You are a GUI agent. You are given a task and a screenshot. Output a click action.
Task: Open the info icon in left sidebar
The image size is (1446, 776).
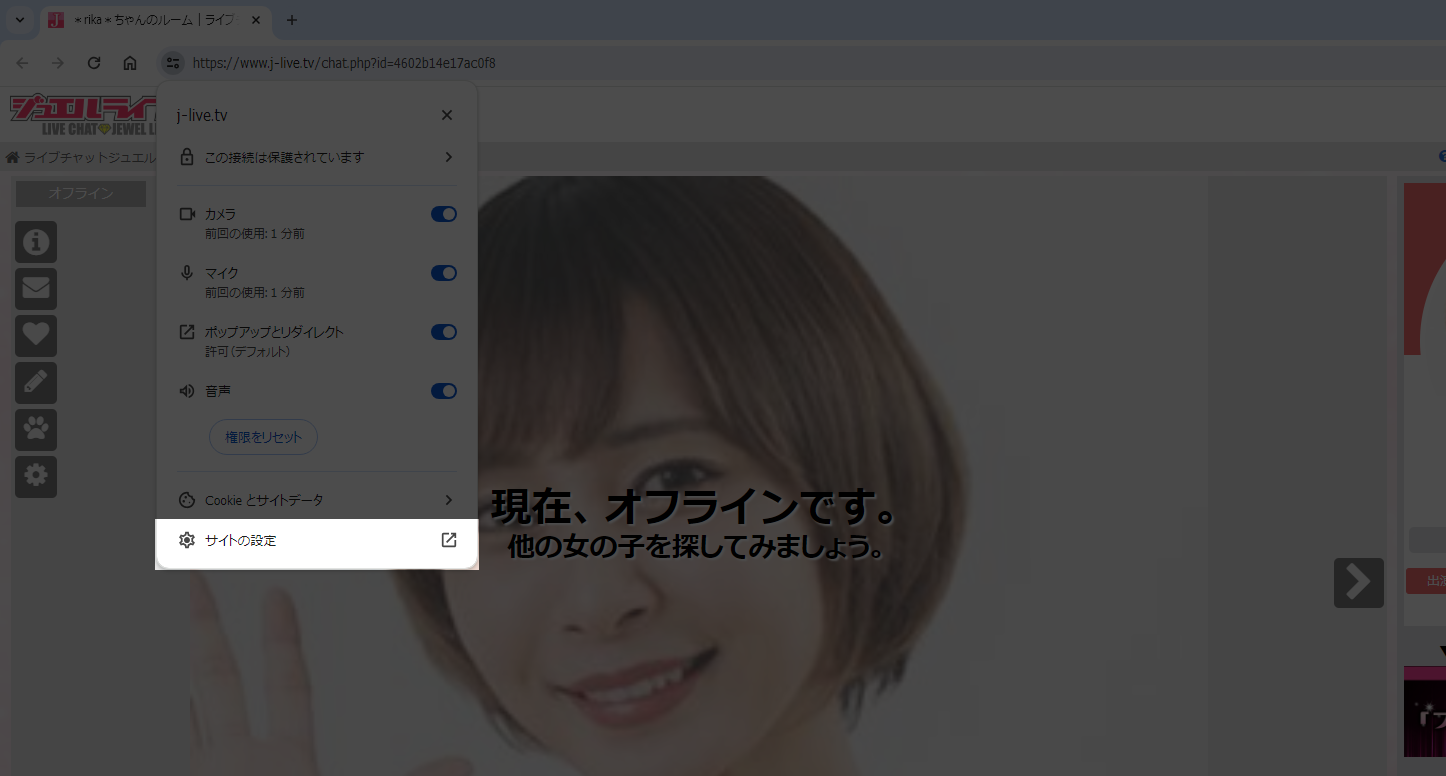pyautogui.click(x=36, y=242)
